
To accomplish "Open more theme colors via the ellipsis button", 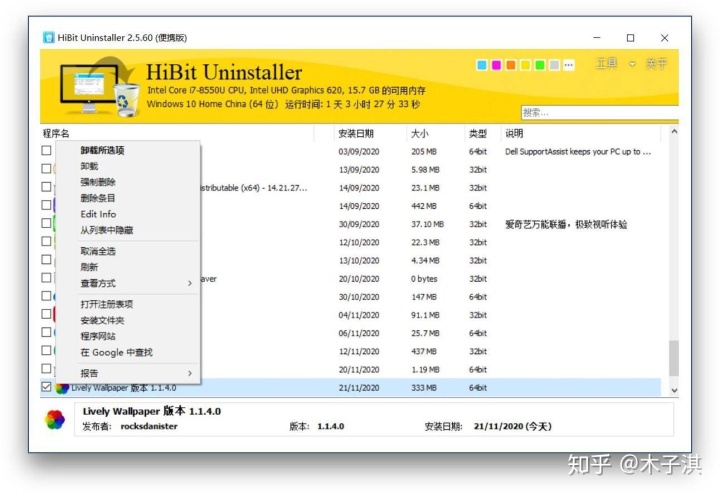I will 569,65.
